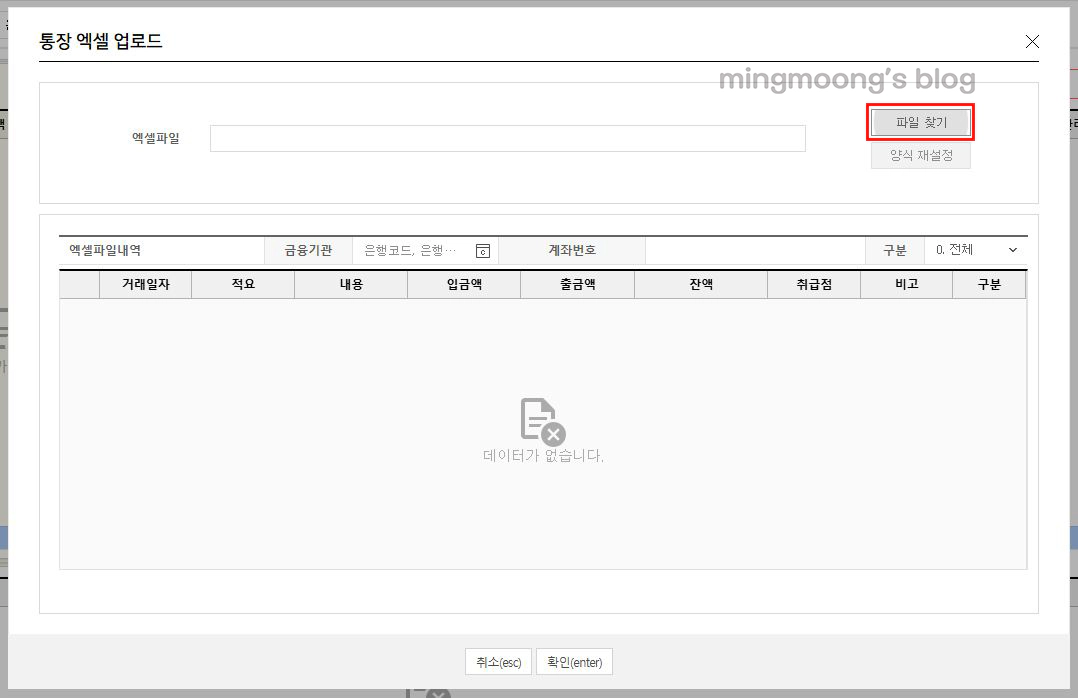This screenshot has width=1078, height=698.
Task: Click the 취급점 column header
Action: pyautogui.click(x=813, y=284)
